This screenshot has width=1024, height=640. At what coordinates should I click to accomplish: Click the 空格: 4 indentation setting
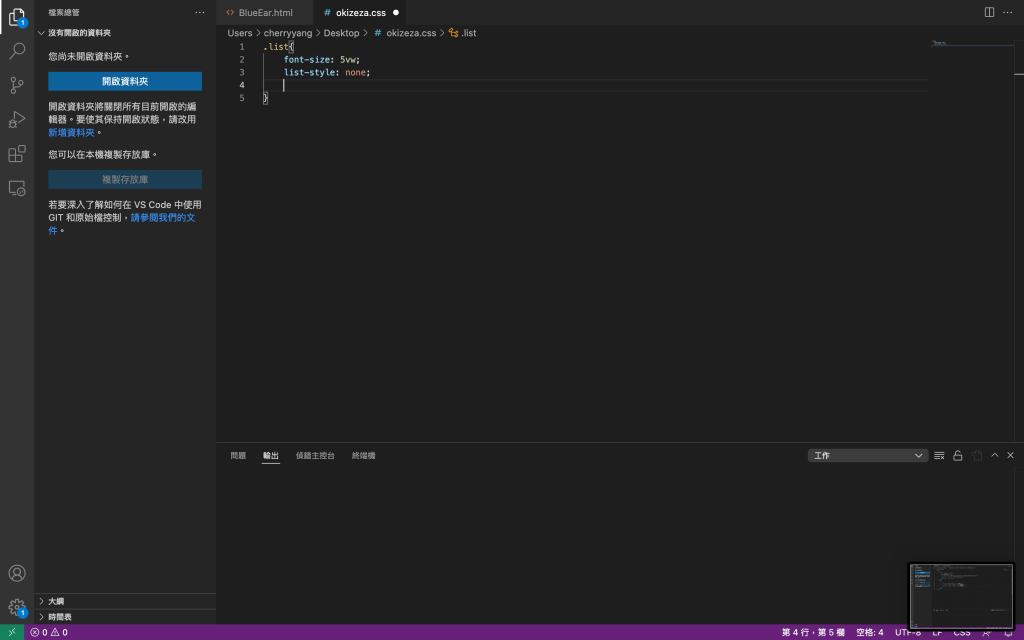(869, 632)
